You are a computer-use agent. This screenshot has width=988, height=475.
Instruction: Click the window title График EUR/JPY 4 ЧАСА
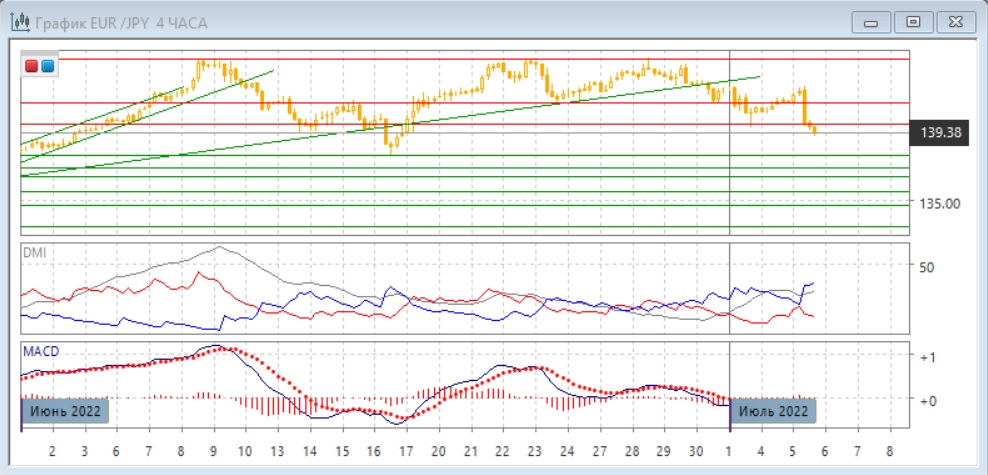(x=121, y=21)
